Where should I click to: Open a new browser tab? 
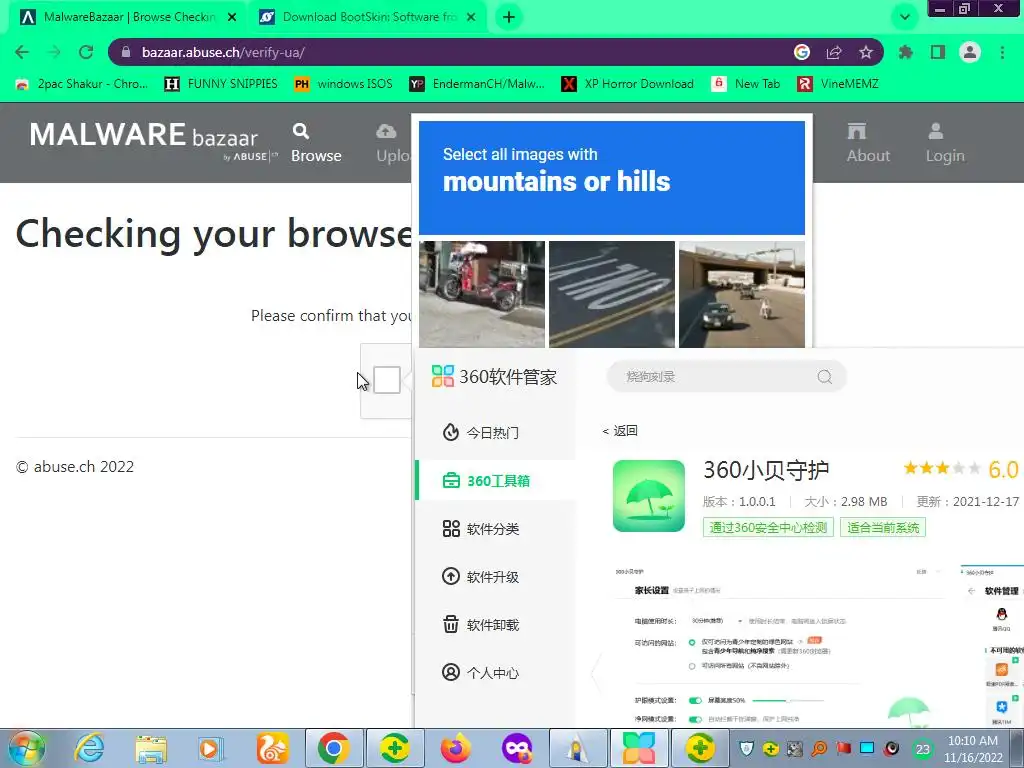click(x=509, y=18)
